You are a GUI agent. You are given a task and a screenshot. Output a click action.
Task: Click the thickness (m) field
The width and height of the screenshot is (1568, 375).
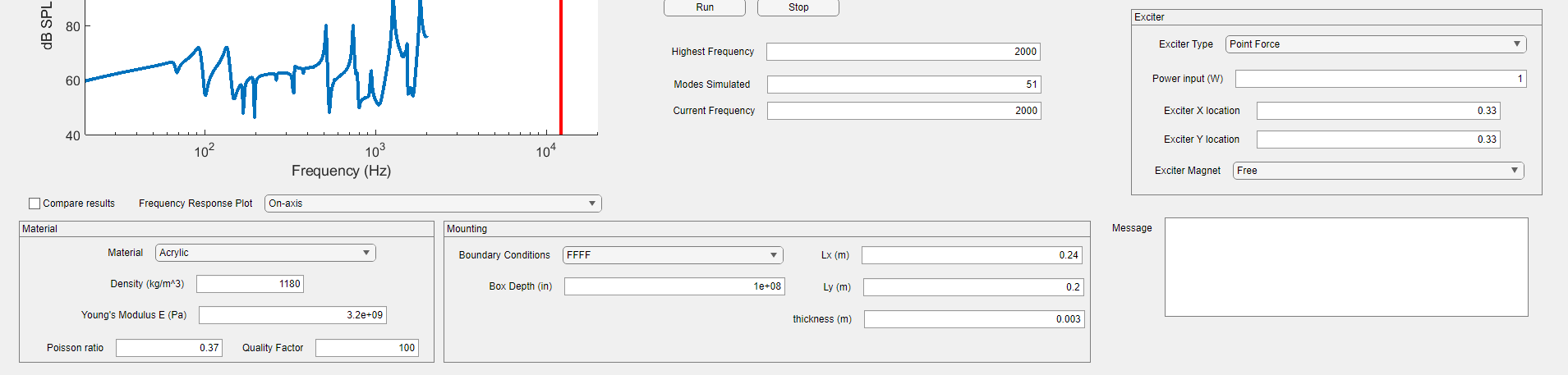coord(974,319)
